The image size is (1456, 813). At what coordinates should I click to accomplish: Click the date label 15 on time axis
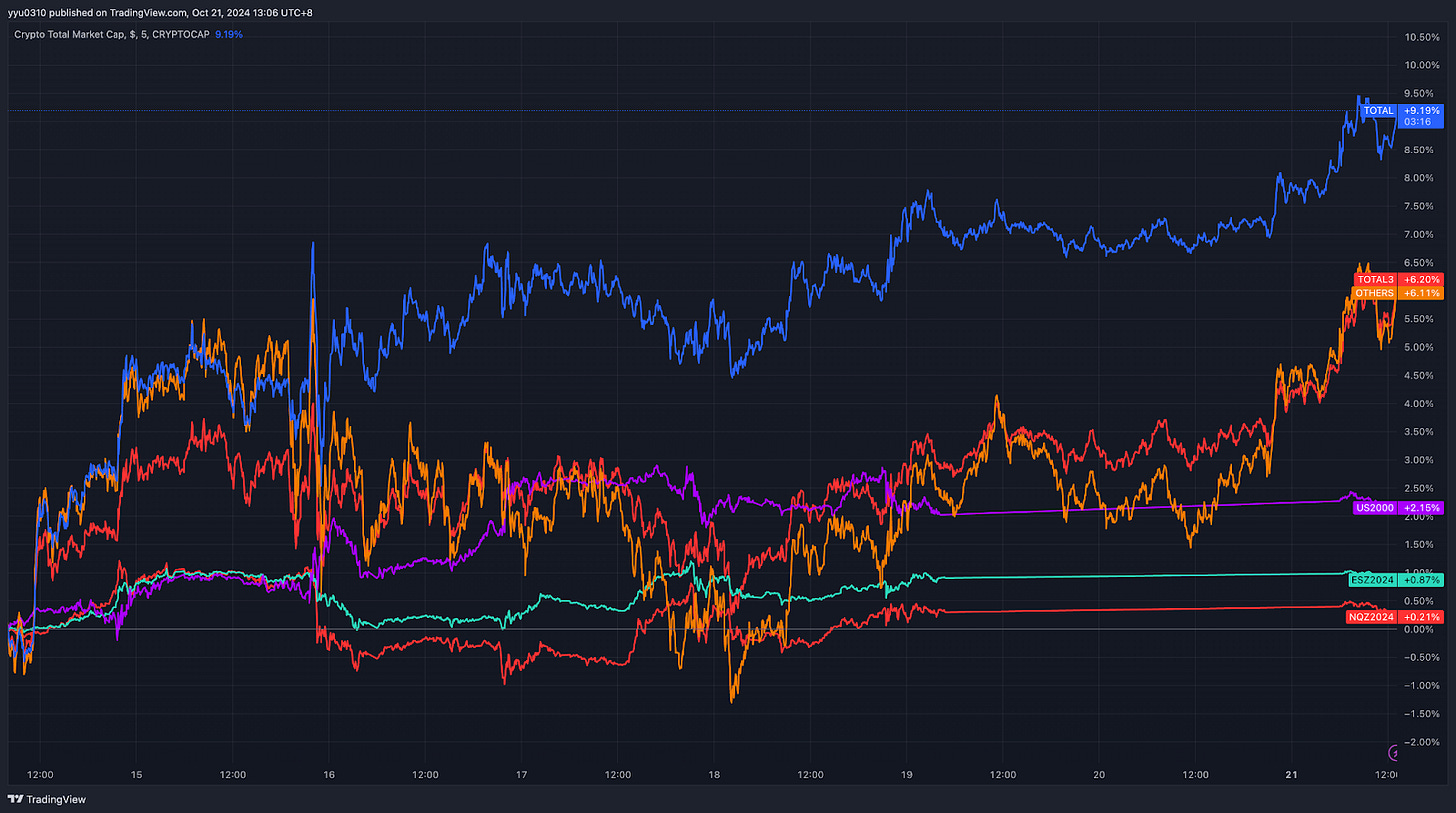click(136, 774)
